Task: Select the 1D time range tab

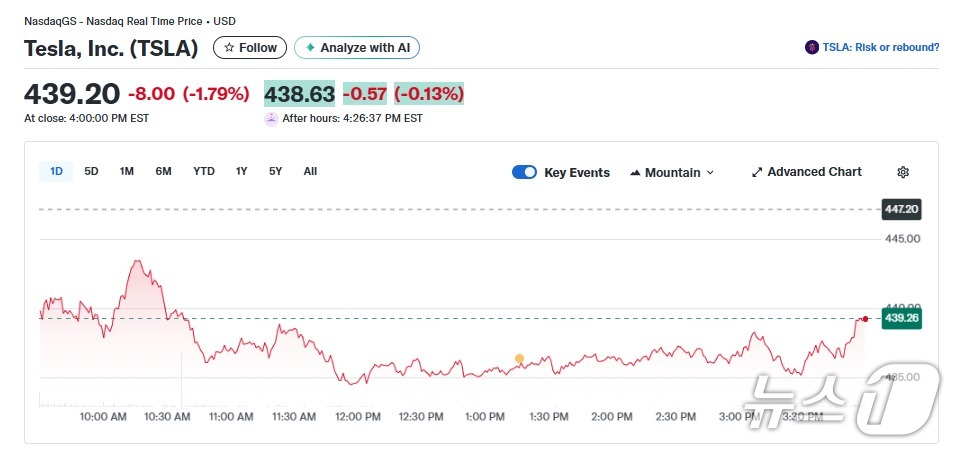Action: 56,171
